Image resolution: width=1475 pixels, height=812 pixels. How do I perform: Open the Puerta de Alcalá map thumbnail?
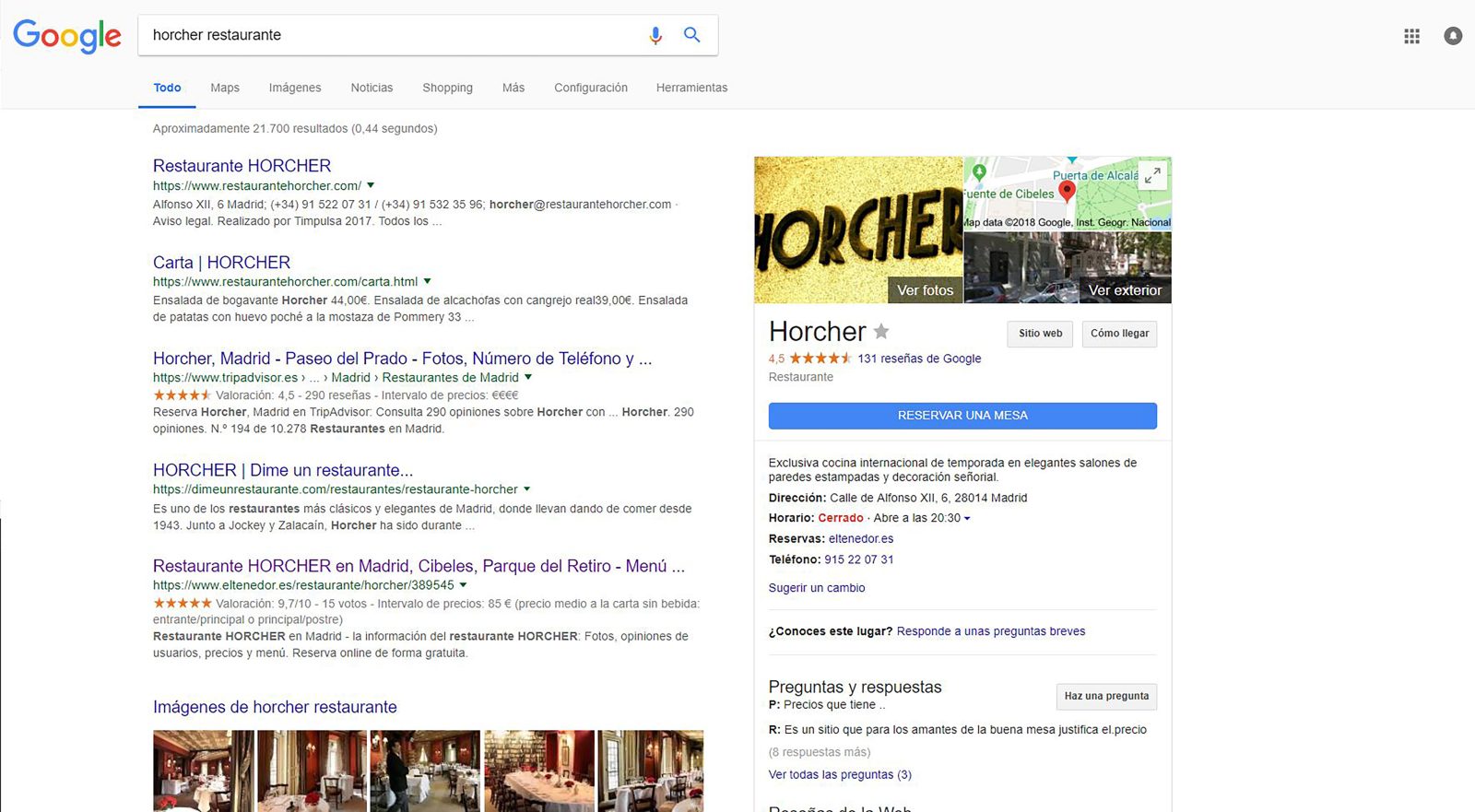pos(1068,194)
